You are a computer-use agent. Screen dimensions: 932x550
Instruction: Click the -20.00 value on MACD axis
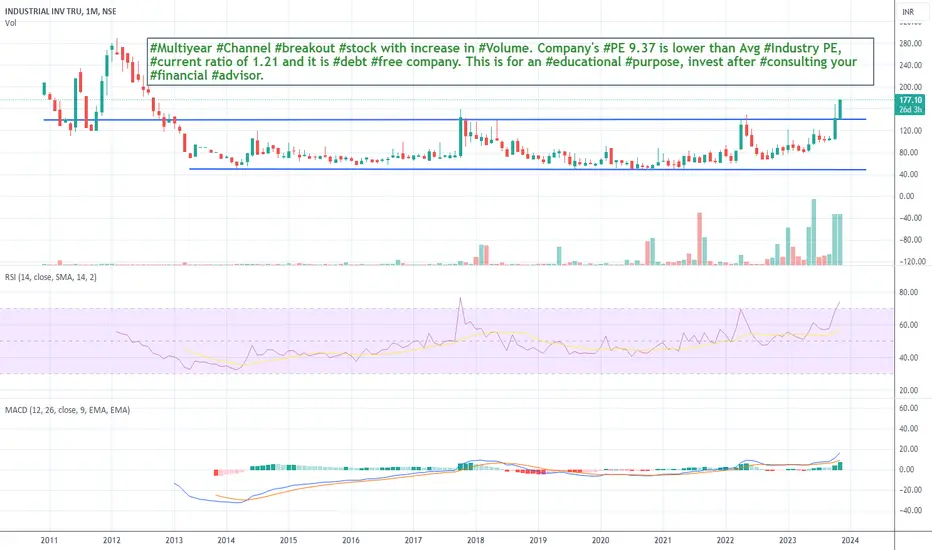[x=910, y=490]
